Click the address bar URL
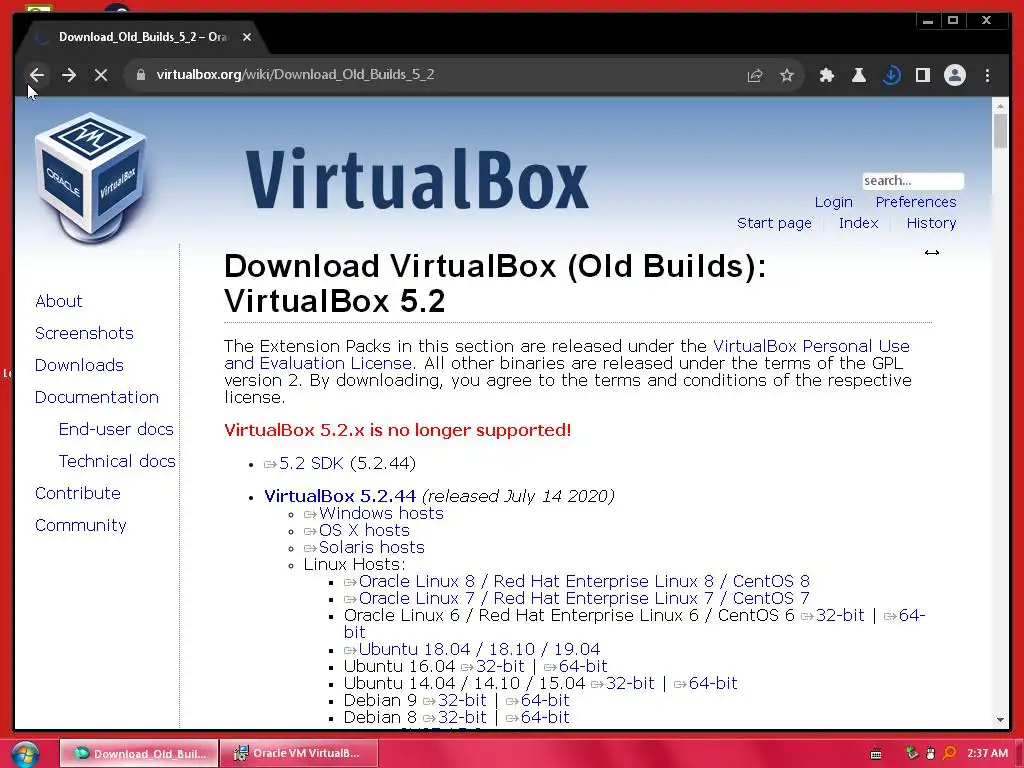This screenshot has height=768, width=1024. click(295, 74)
